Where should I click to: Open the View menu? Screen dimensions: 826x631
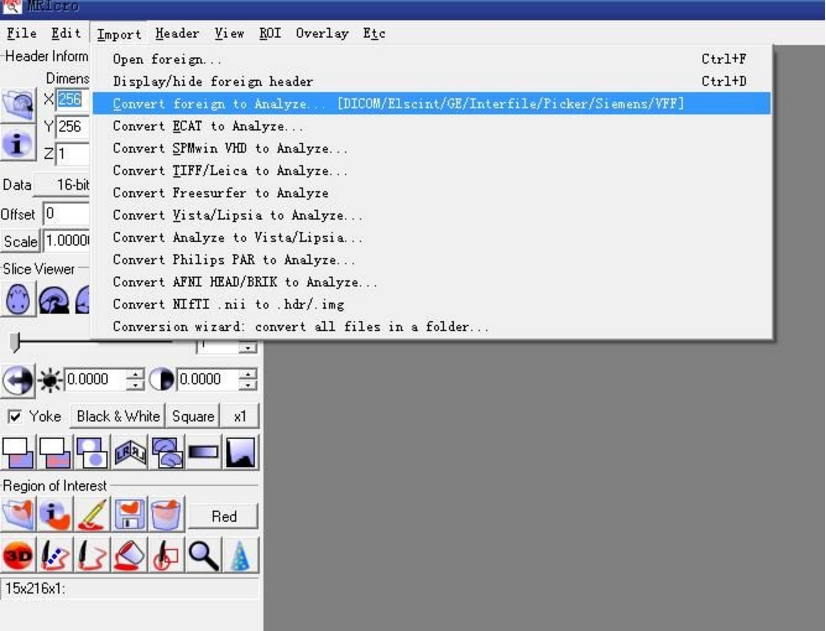pos(229,33)
